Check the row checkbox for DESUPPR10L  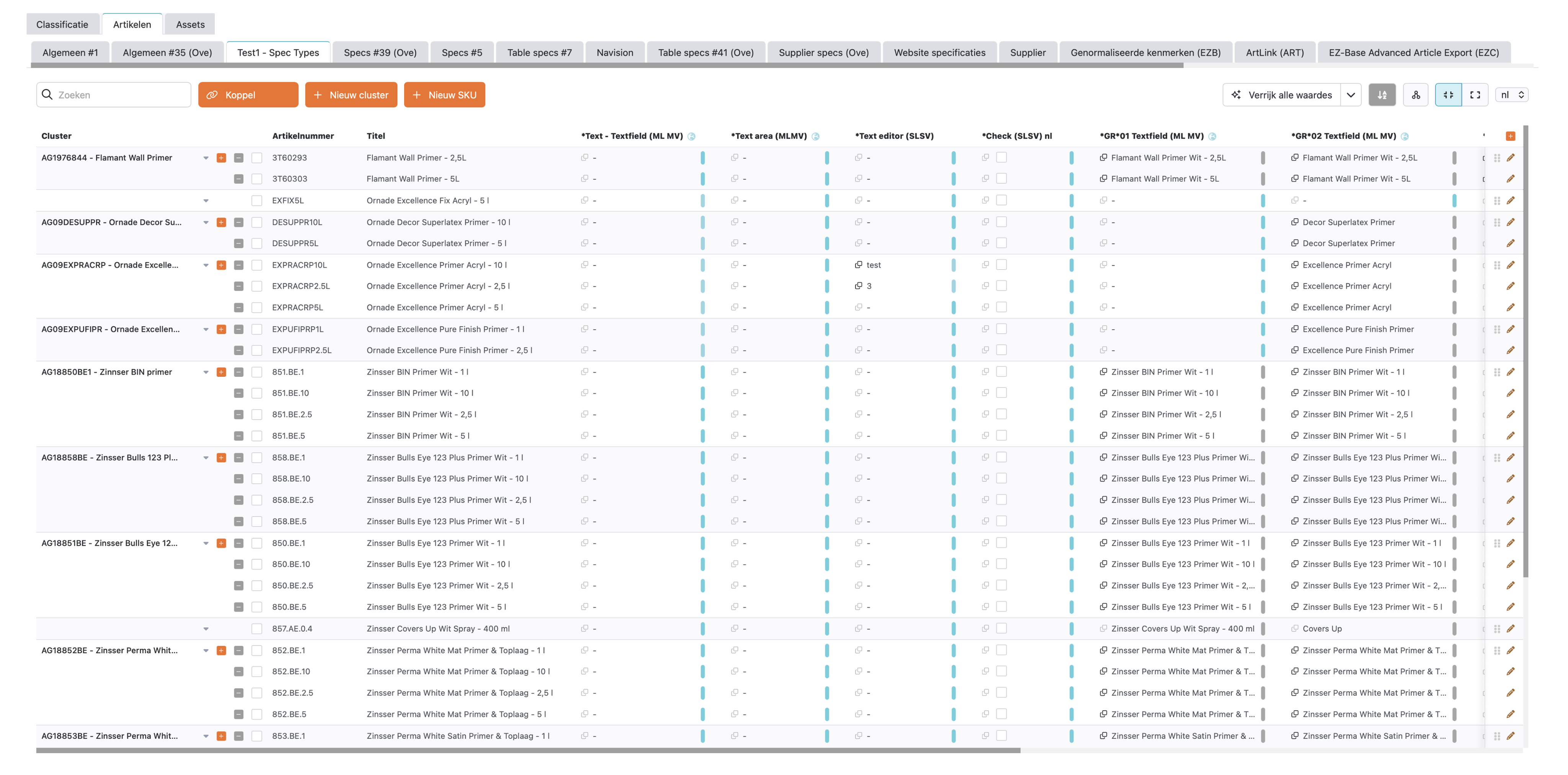click(x=257, y=222)
